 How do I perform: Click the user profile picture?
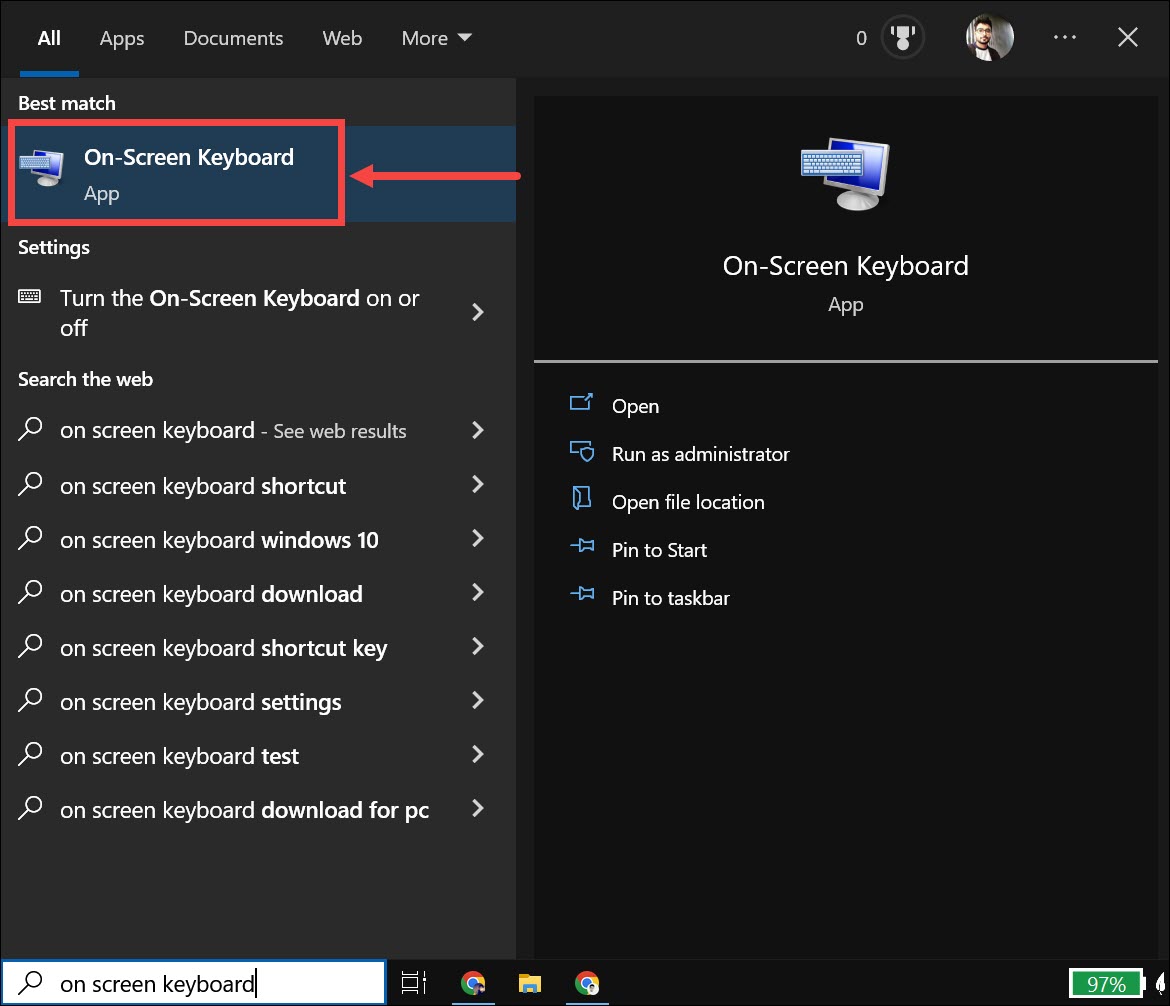[989, 36]
